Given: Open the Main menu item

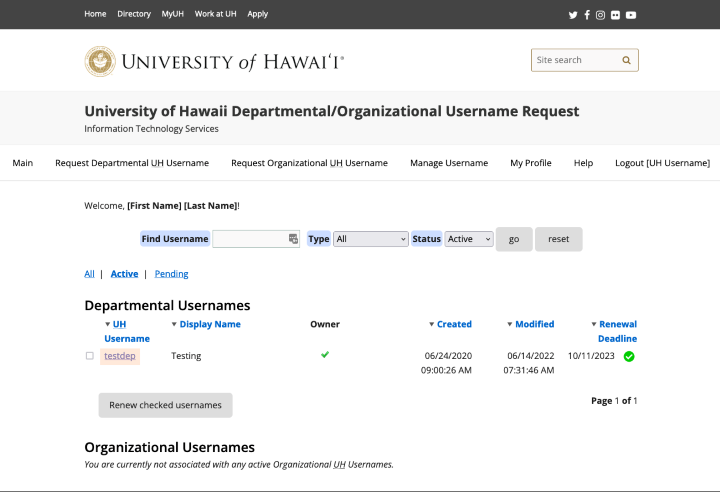Looking at the screenshot, I should click(22, 163).
